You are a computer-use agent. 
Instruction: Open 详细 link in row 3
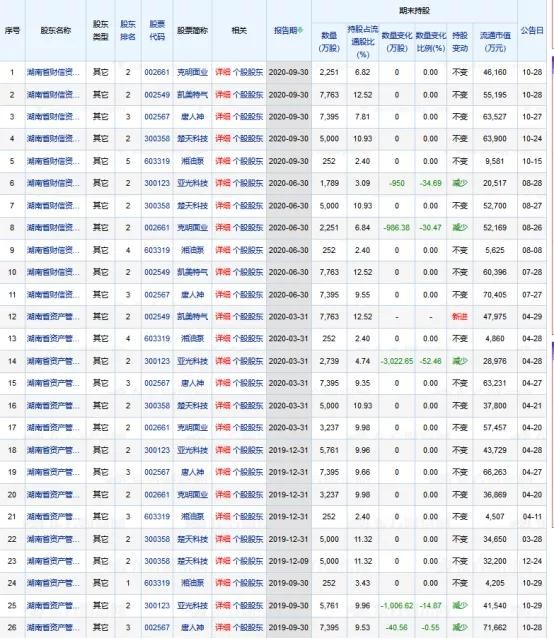pos(223,117)
